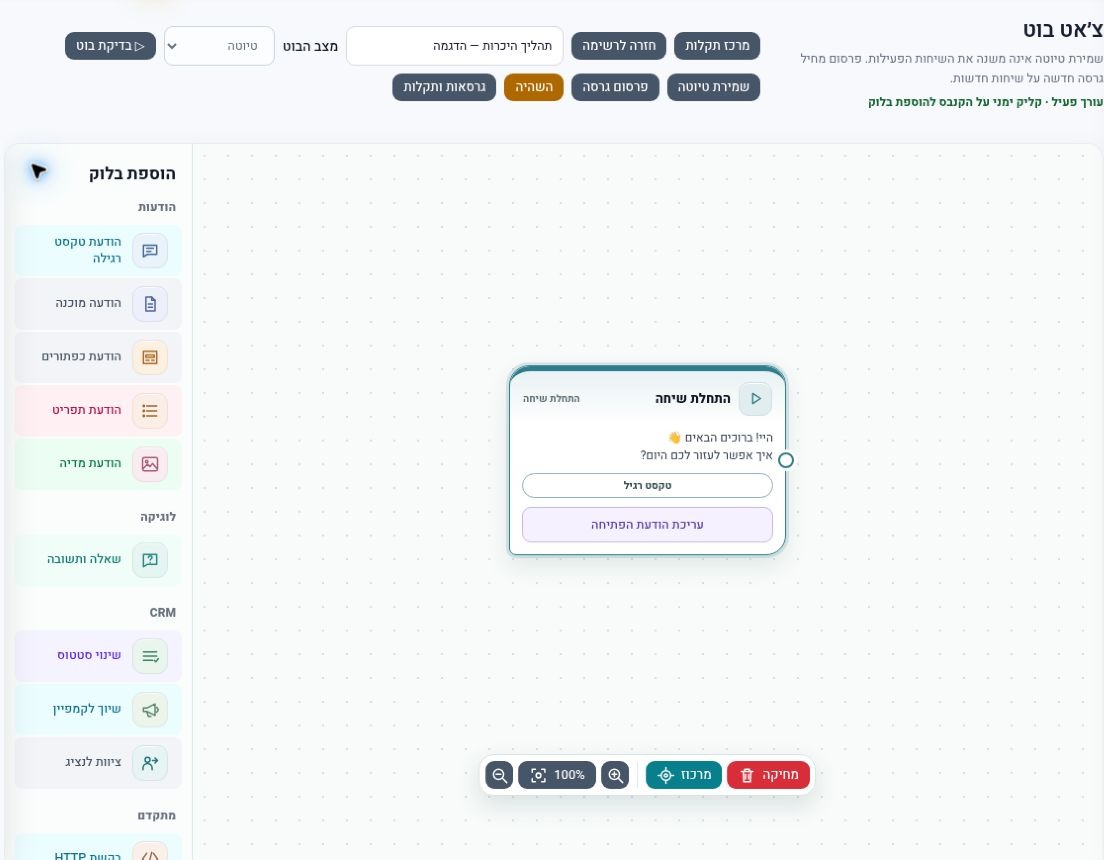Add a הודעת טקסט רגילה block
The image size is (1104, 860).
[98, 251]
